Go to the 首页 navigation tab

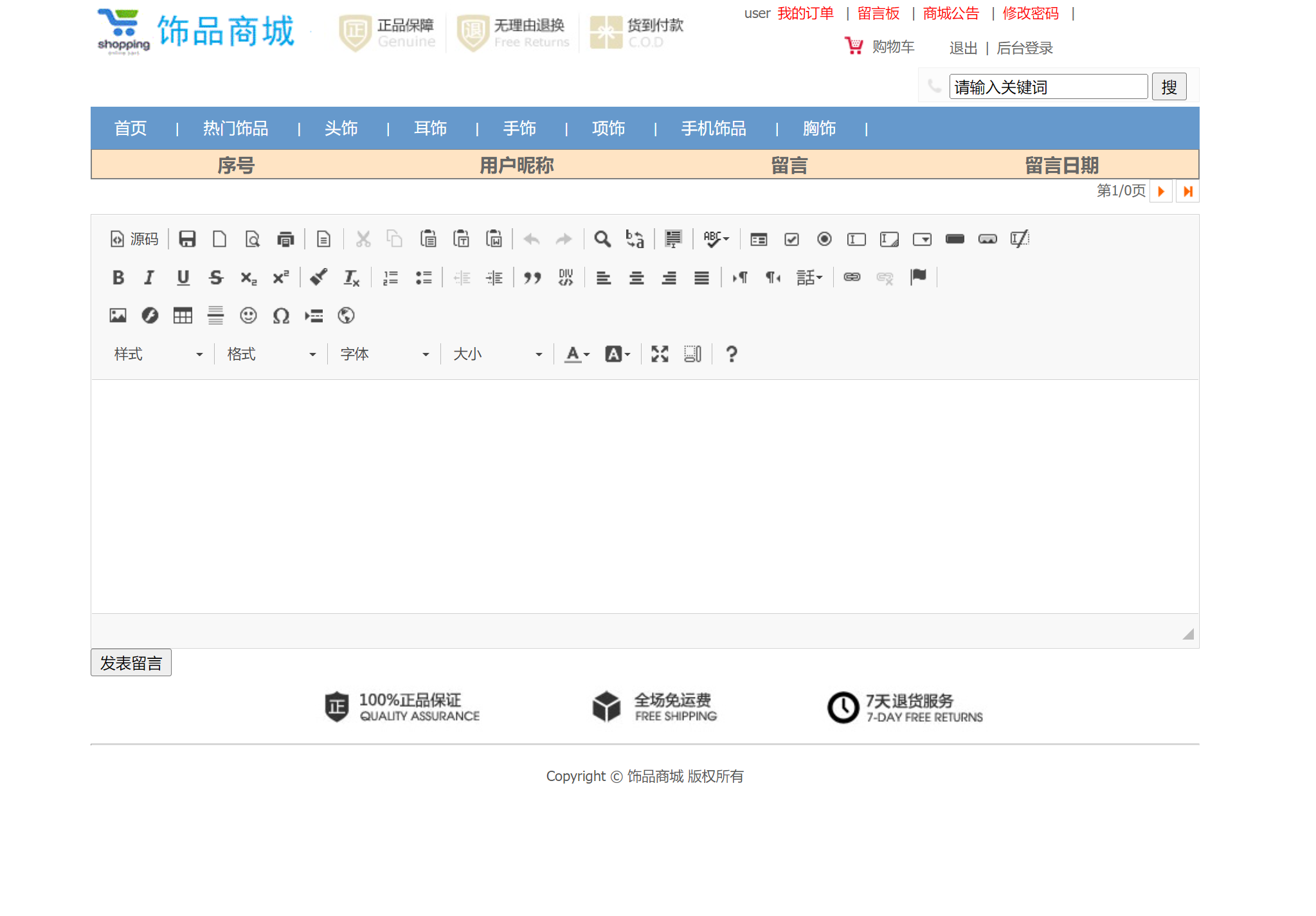pos(130,129)
